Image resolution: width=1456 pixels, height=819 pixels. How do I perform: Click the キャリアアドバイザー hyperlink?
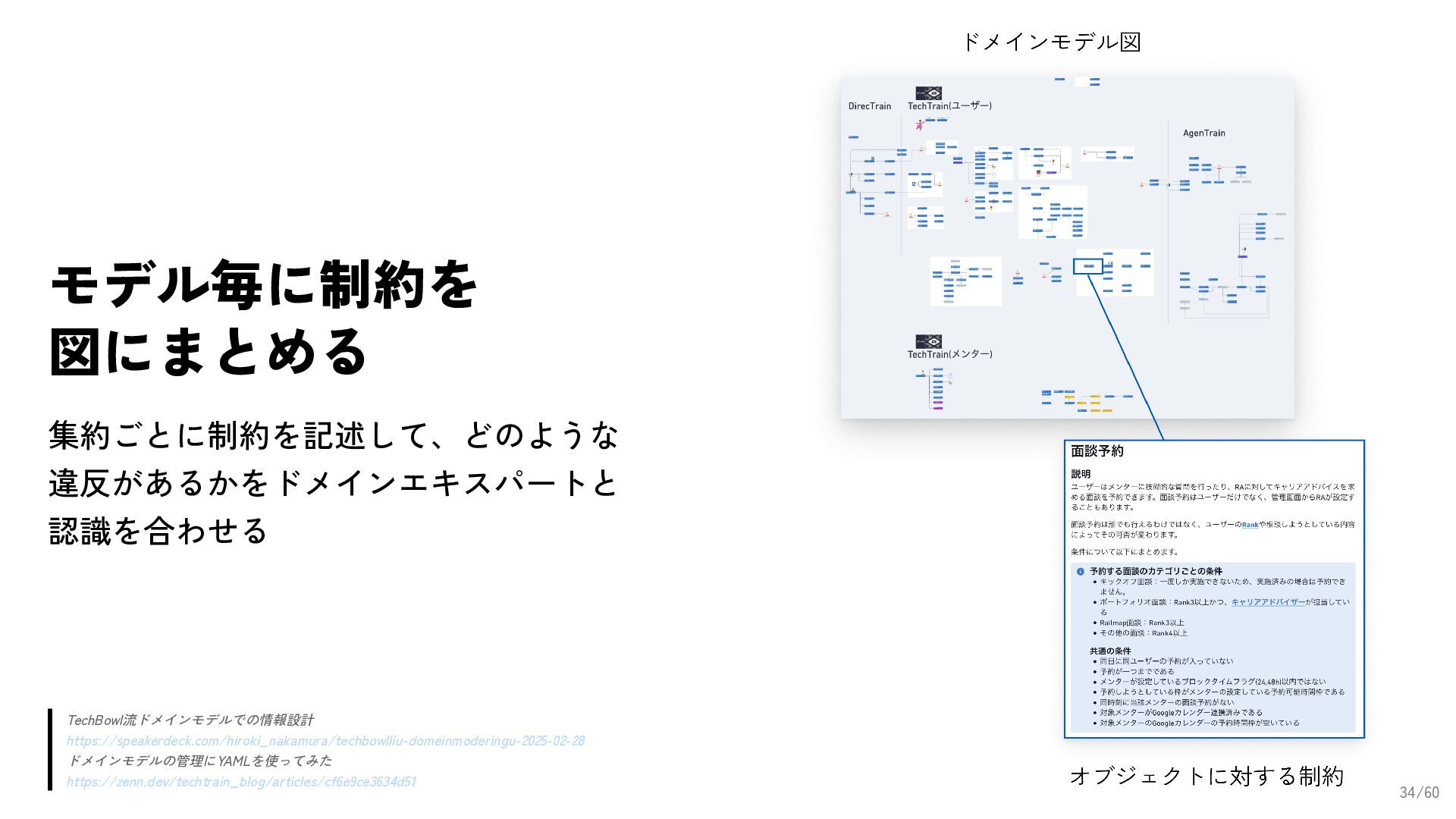pos(1268,602)
